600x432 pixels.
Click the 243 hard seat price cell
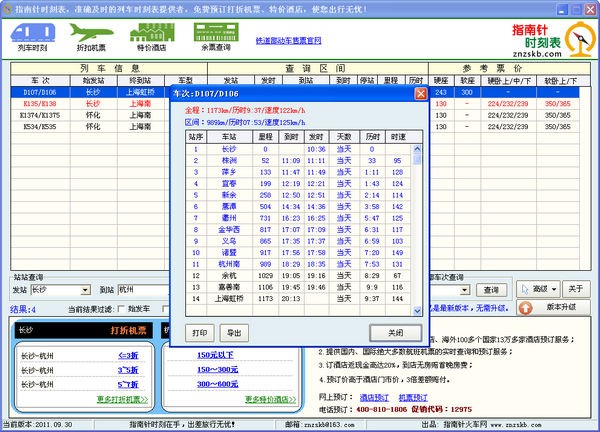(x=441, y=92)
